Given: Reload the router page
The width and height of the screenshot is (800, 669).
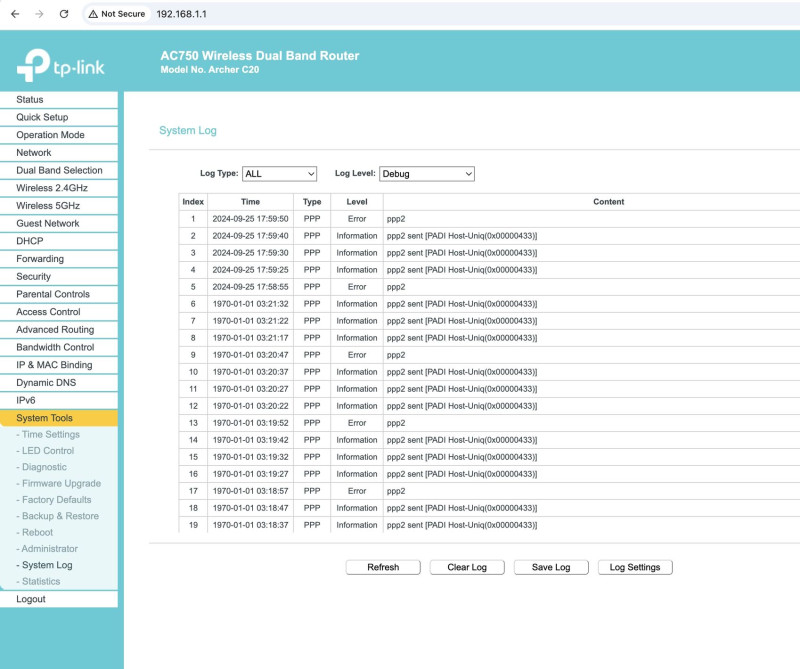Looking at the screenshot, I should point(64,14).
